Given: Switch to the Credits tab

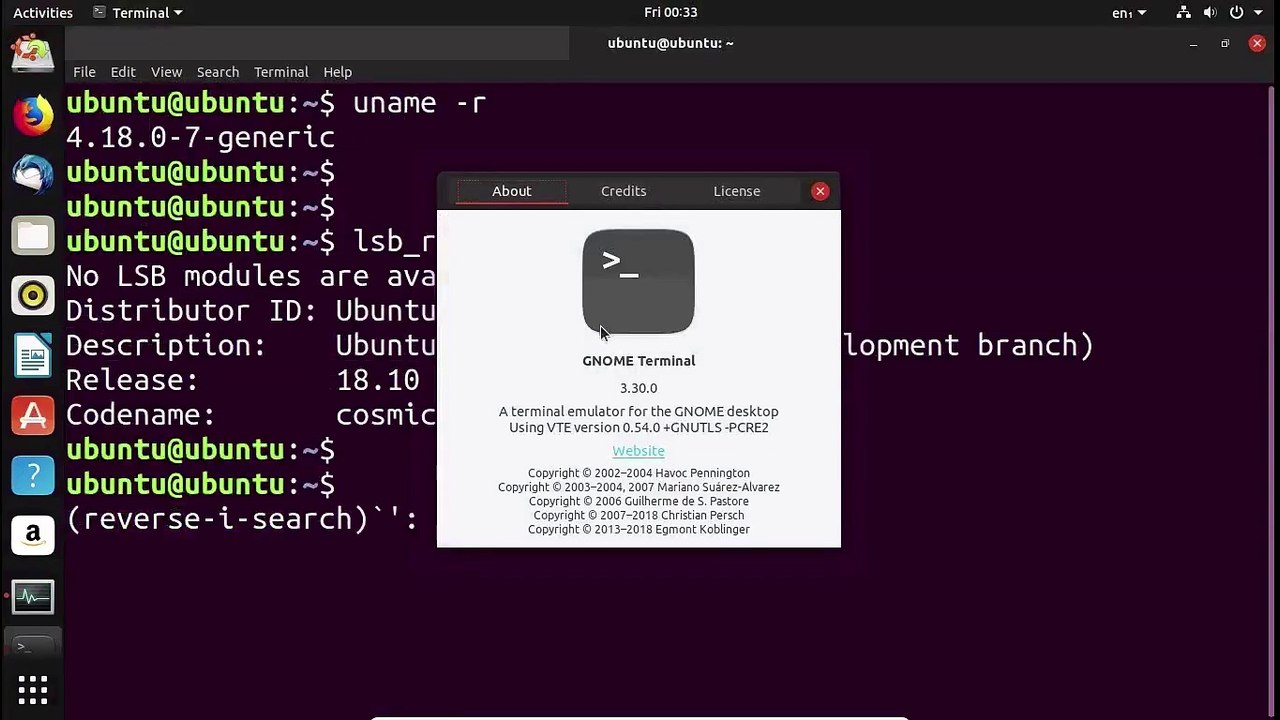Looking at the screenshot, I should pos(624,191).
